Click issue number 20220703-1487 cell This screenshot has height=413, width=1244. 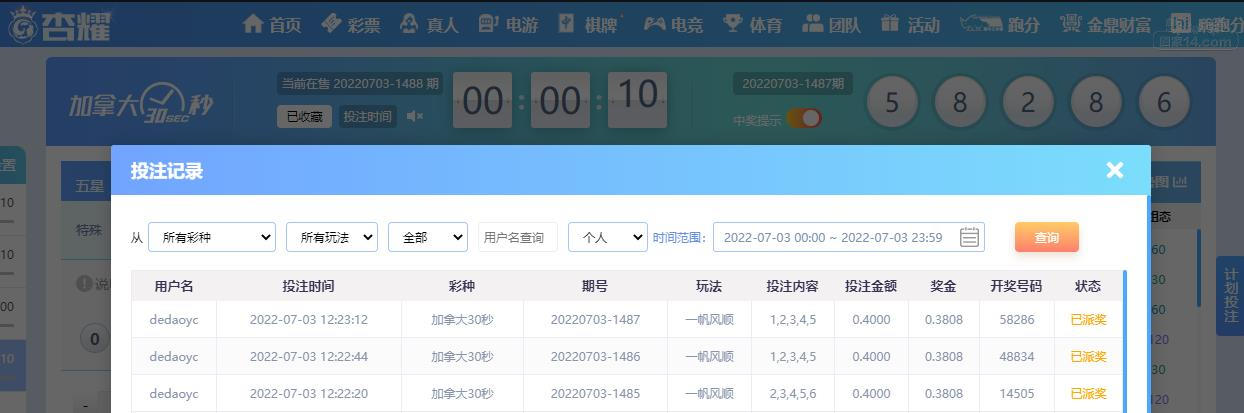pos(595,320)
